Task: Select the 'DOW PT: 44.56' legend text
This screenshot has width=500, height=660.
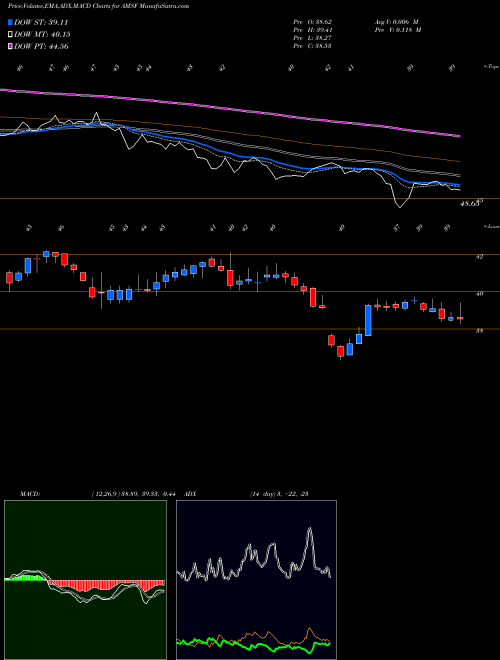Action: [x=41, y=46]
